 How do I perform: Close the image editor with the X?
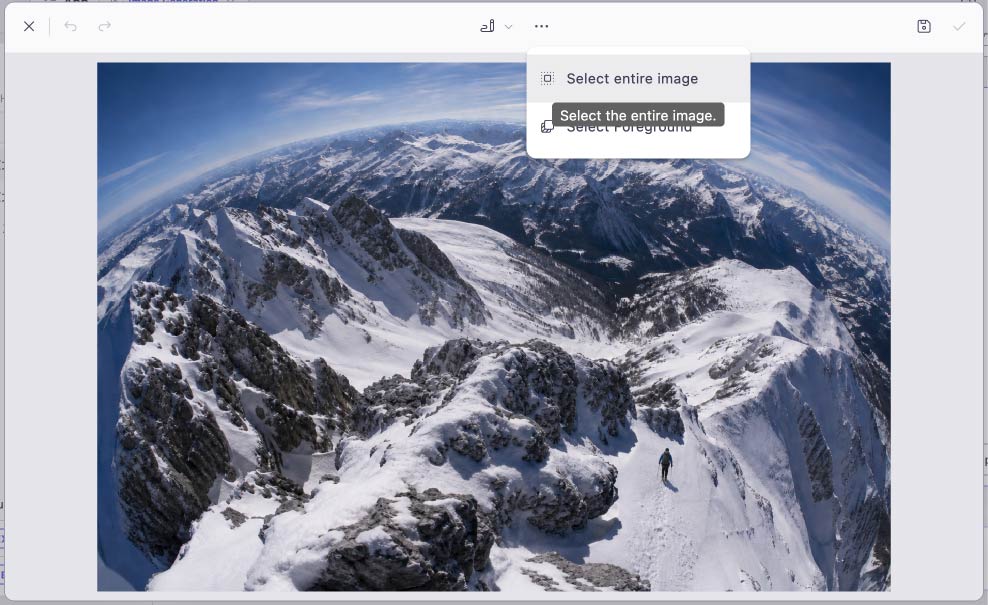tap(29, 26)
